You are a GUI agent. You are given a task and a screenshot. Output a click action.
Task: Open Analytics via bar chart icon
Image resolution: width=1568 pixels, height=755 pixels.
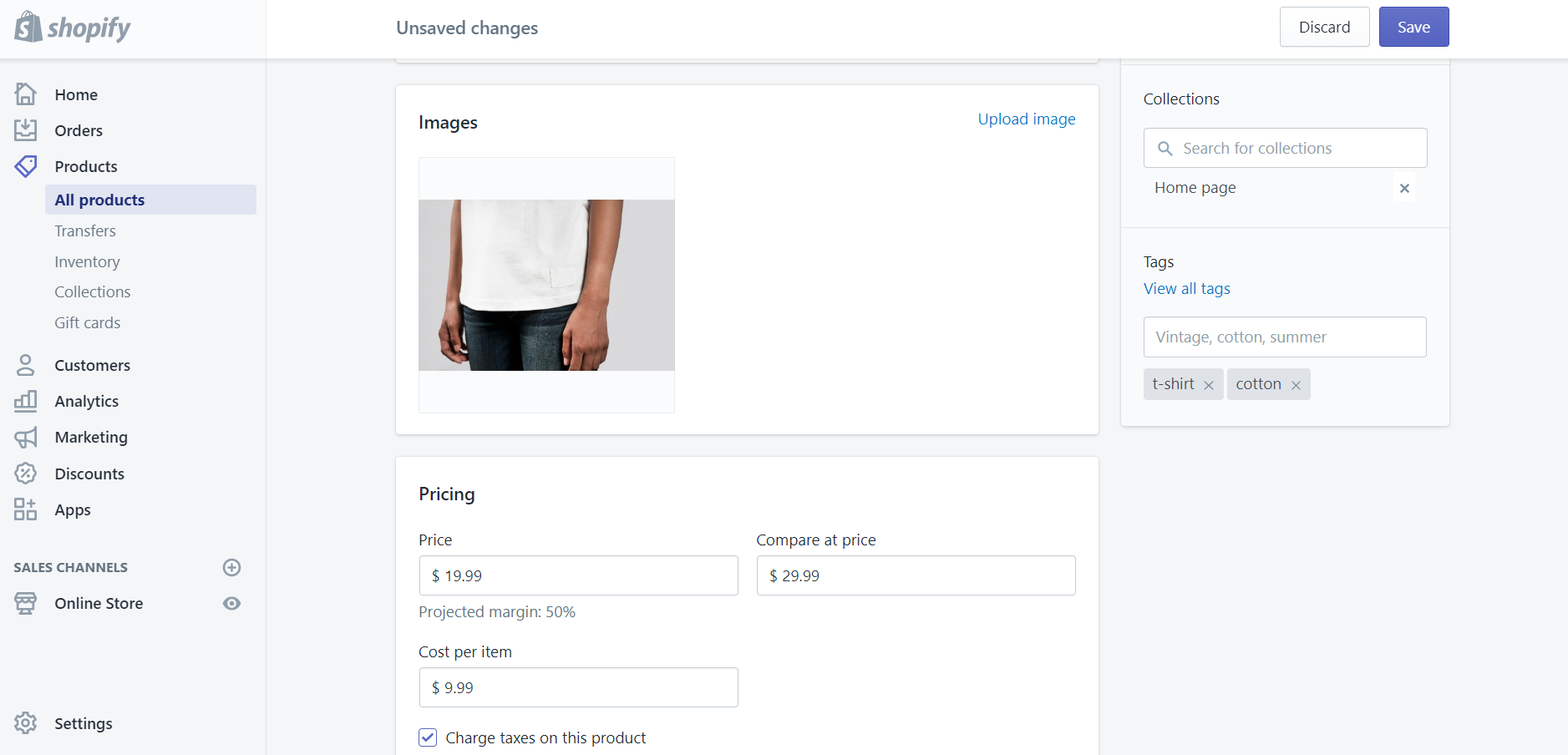coord(26,401)
